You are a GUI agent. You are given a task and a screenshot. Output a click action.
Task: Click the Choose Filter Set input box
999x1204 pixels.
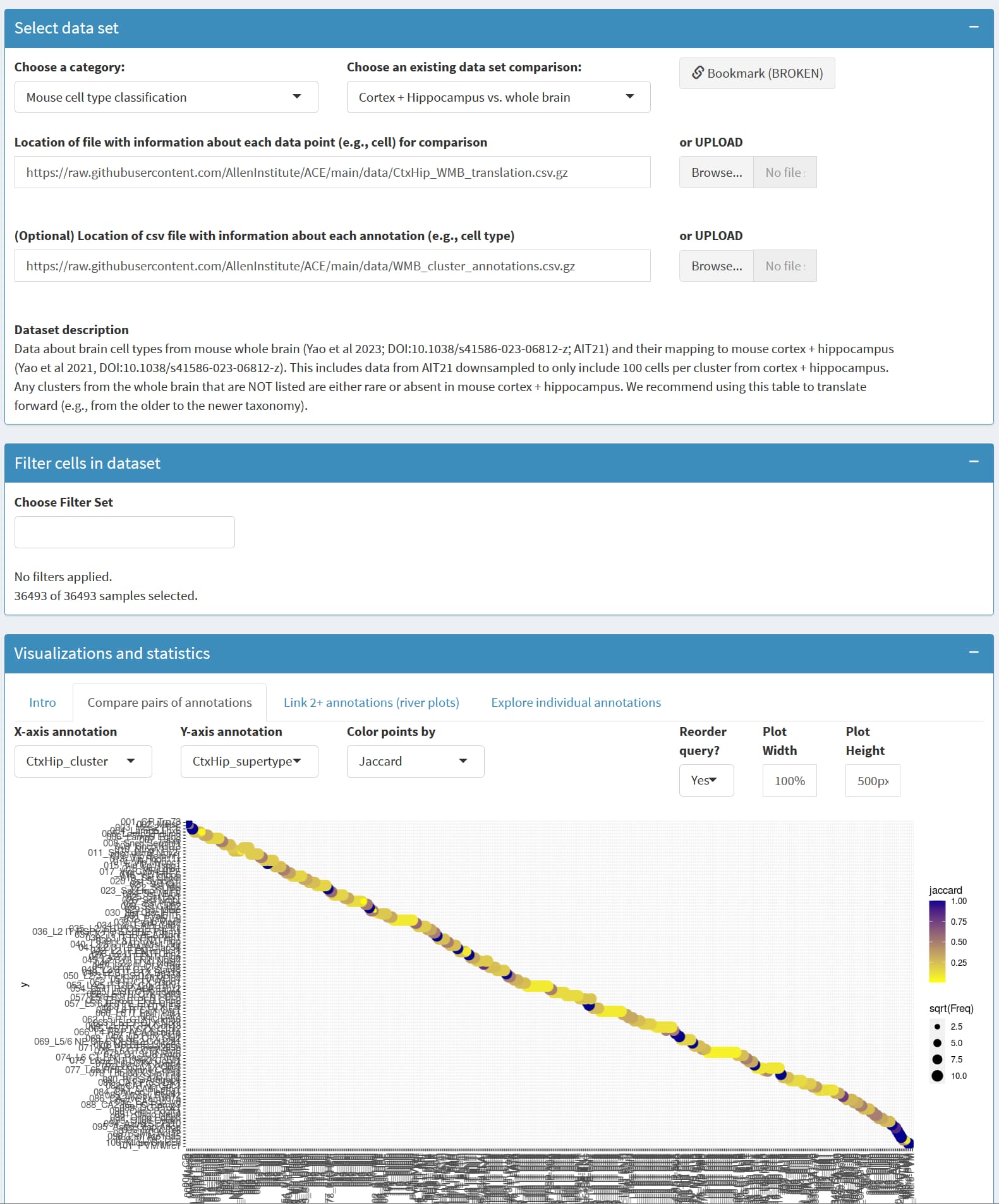[x=124, y=532]
